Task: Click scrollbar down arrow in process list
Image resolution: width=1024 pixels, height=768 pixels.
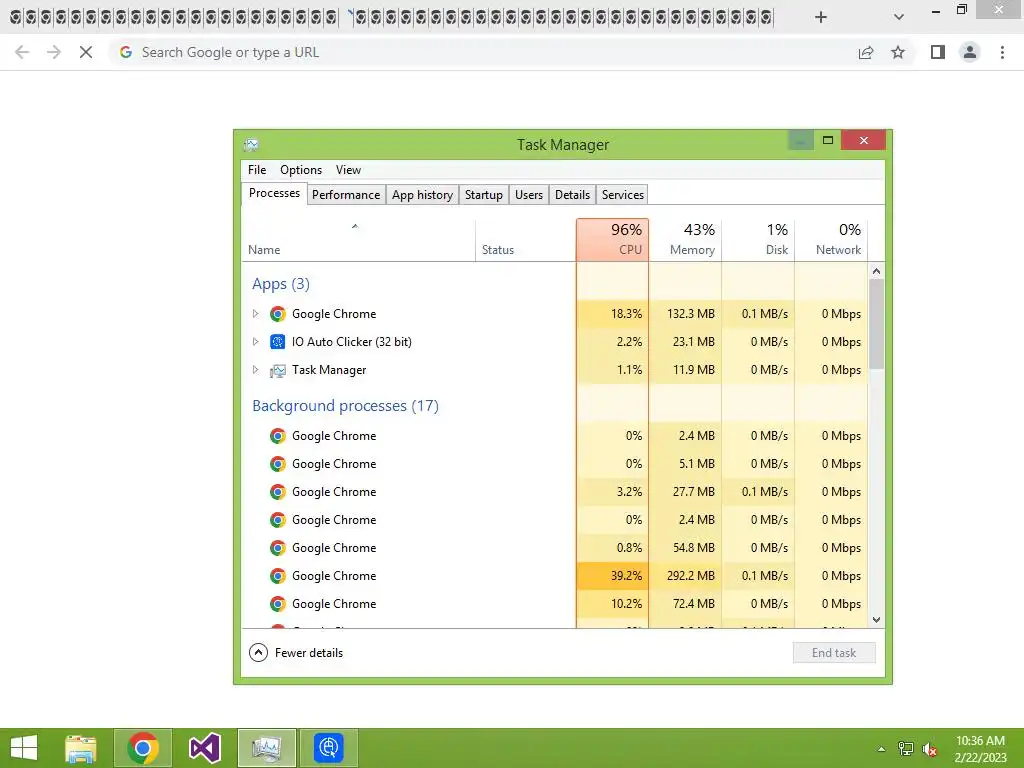Action: tap(876, 620)
